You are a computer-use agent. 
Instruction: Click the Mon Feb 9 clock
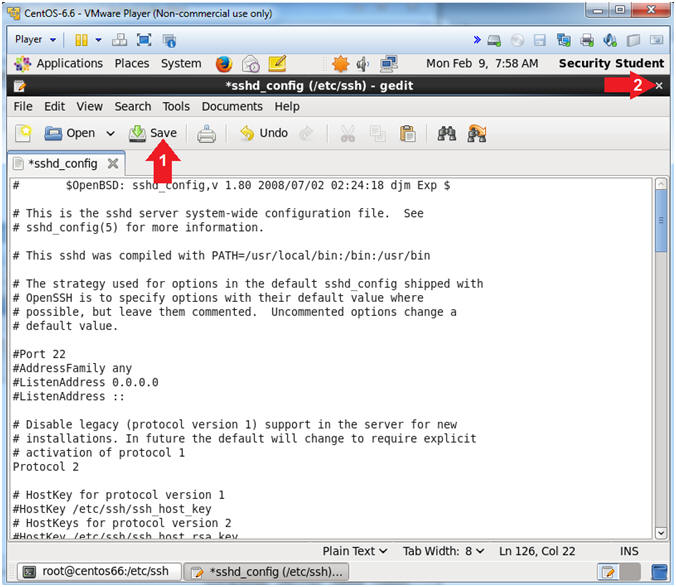[482, 64]
